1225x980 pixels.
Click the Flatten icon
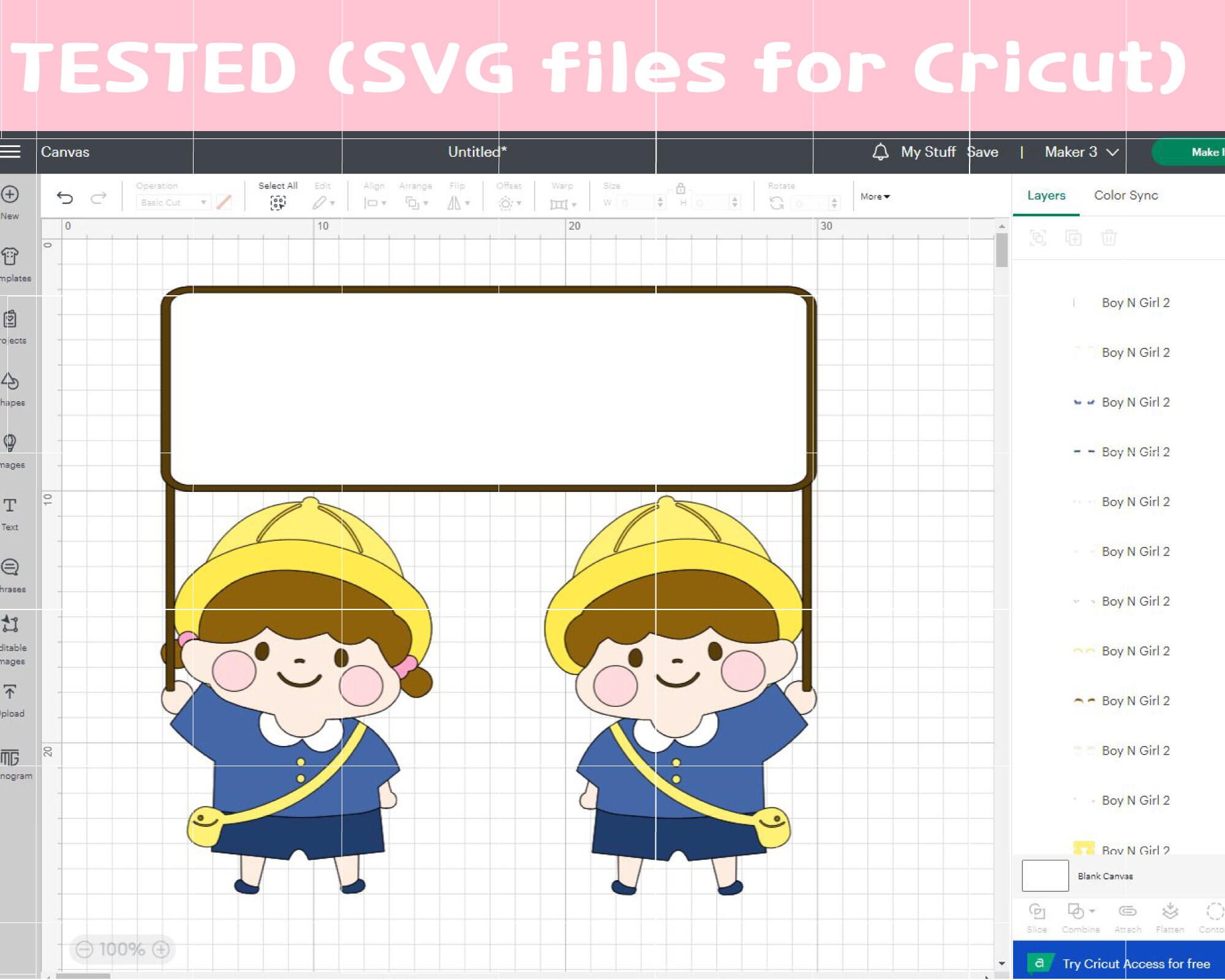point(1170,911)
